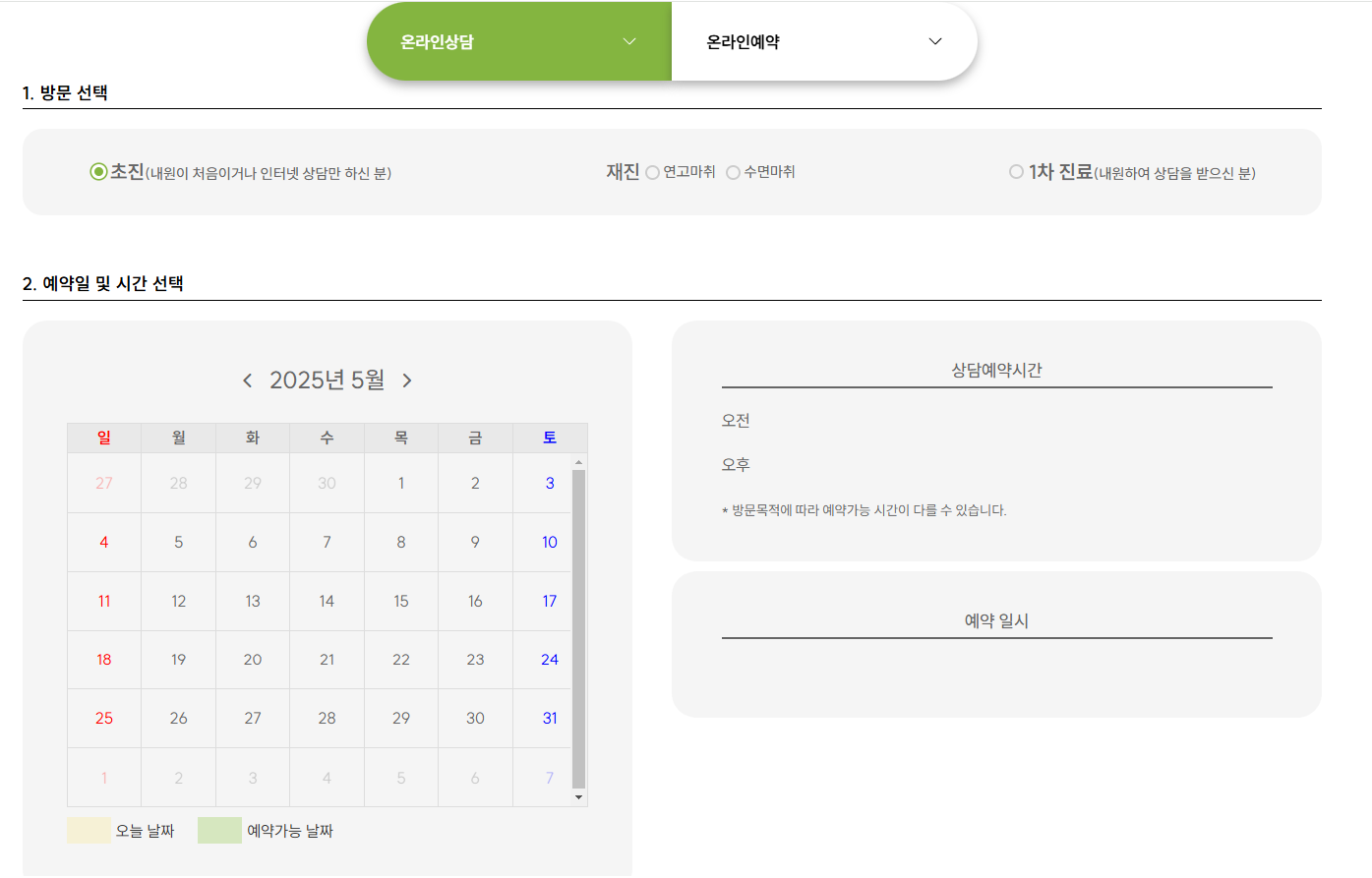Select May 21 in the calendar

(x=327, y=660)
